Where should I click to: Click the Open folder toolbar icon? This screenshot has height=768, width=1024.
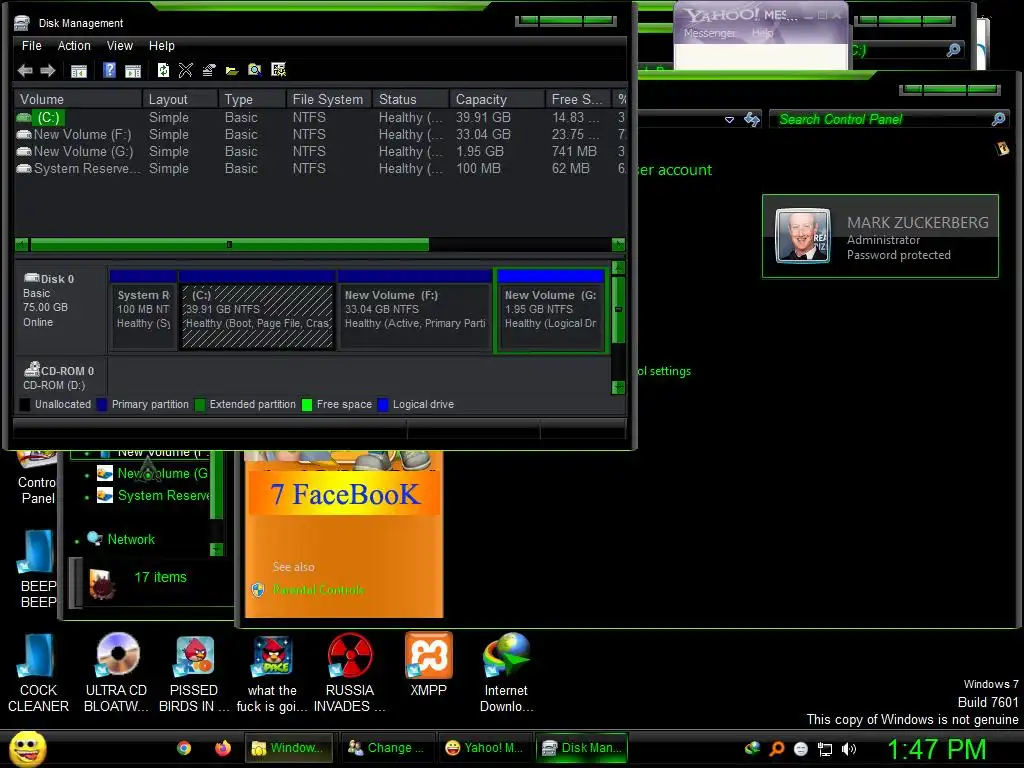tap(232, 71)
